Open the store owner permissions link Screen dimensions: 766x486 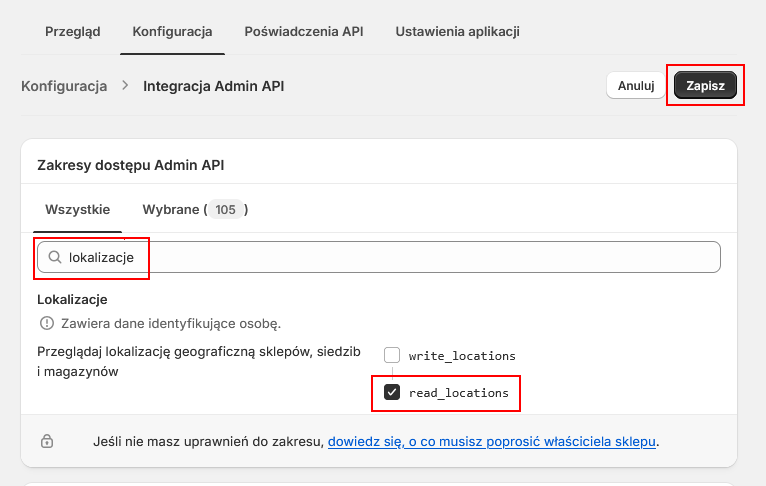(x=491, y=442)
